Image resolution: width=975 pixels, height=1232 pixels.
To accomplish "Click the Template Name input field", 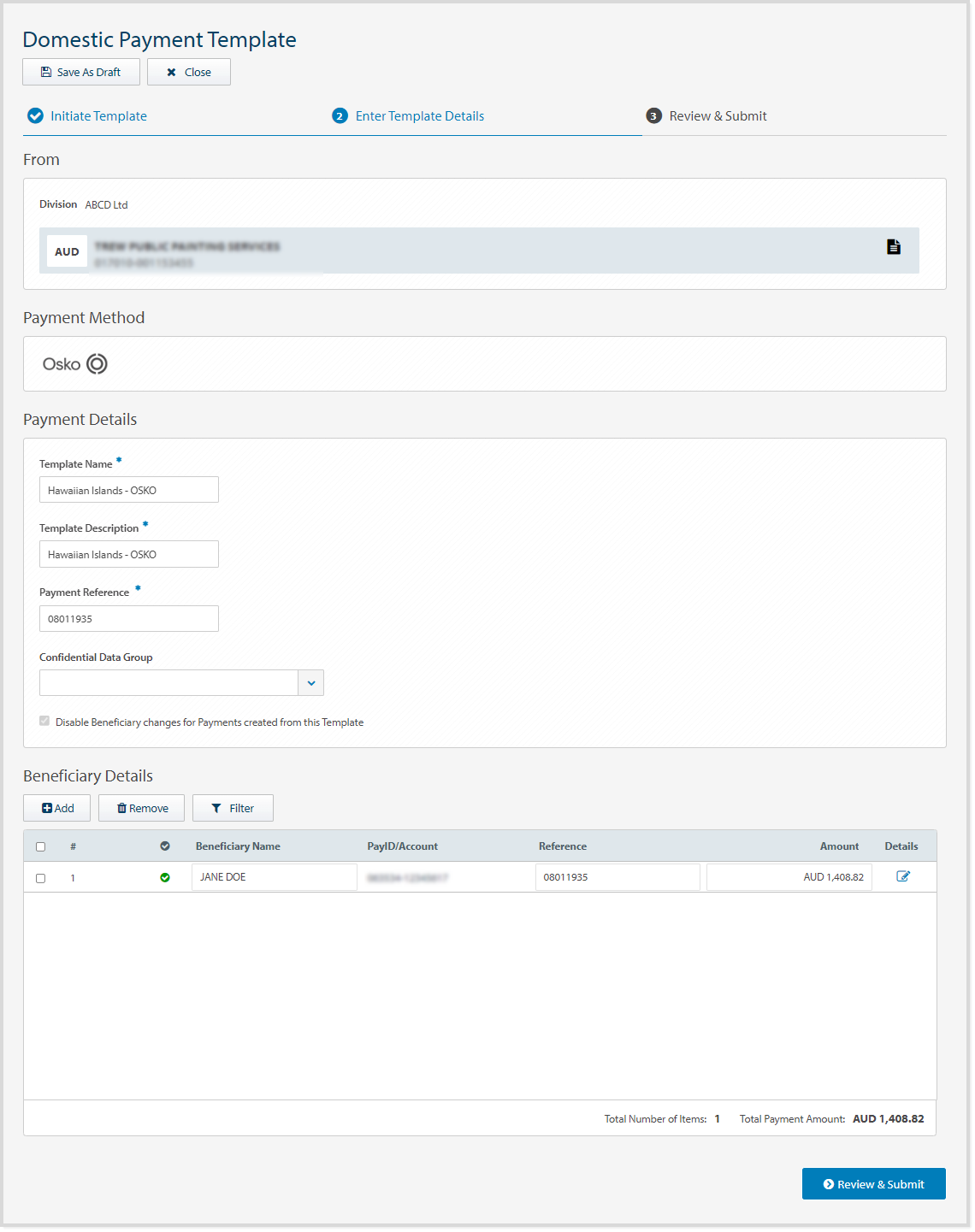I will click(x=129, y=490).
